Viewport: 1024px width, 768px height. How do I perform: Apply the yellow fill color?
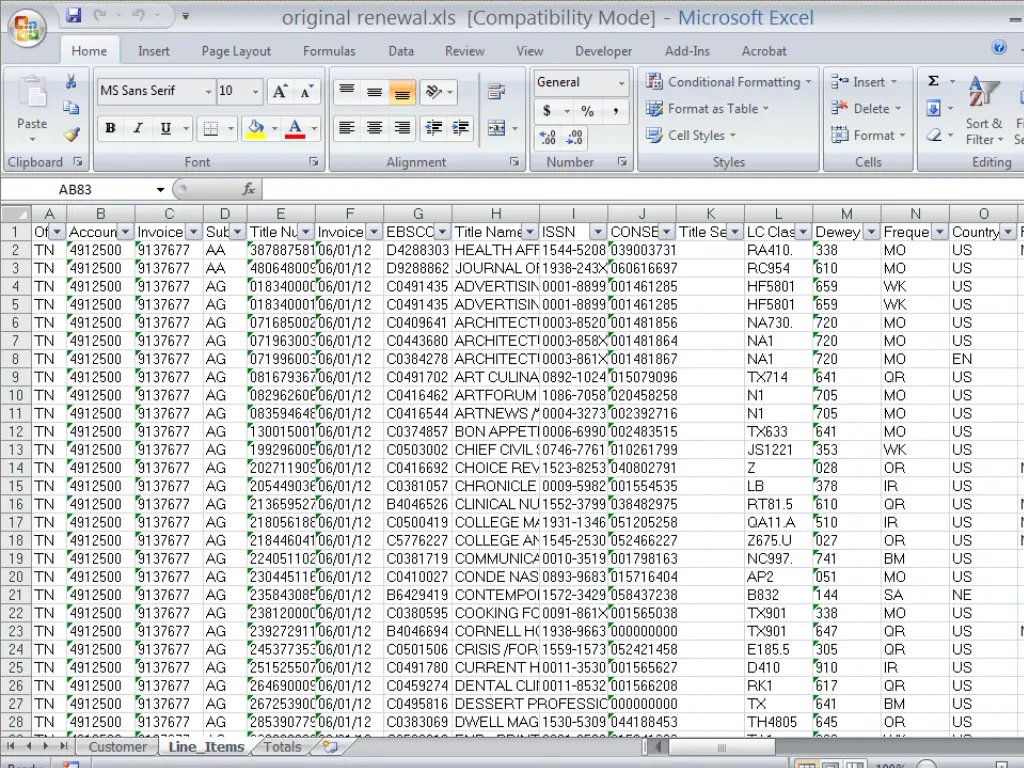tap(255, 128)
